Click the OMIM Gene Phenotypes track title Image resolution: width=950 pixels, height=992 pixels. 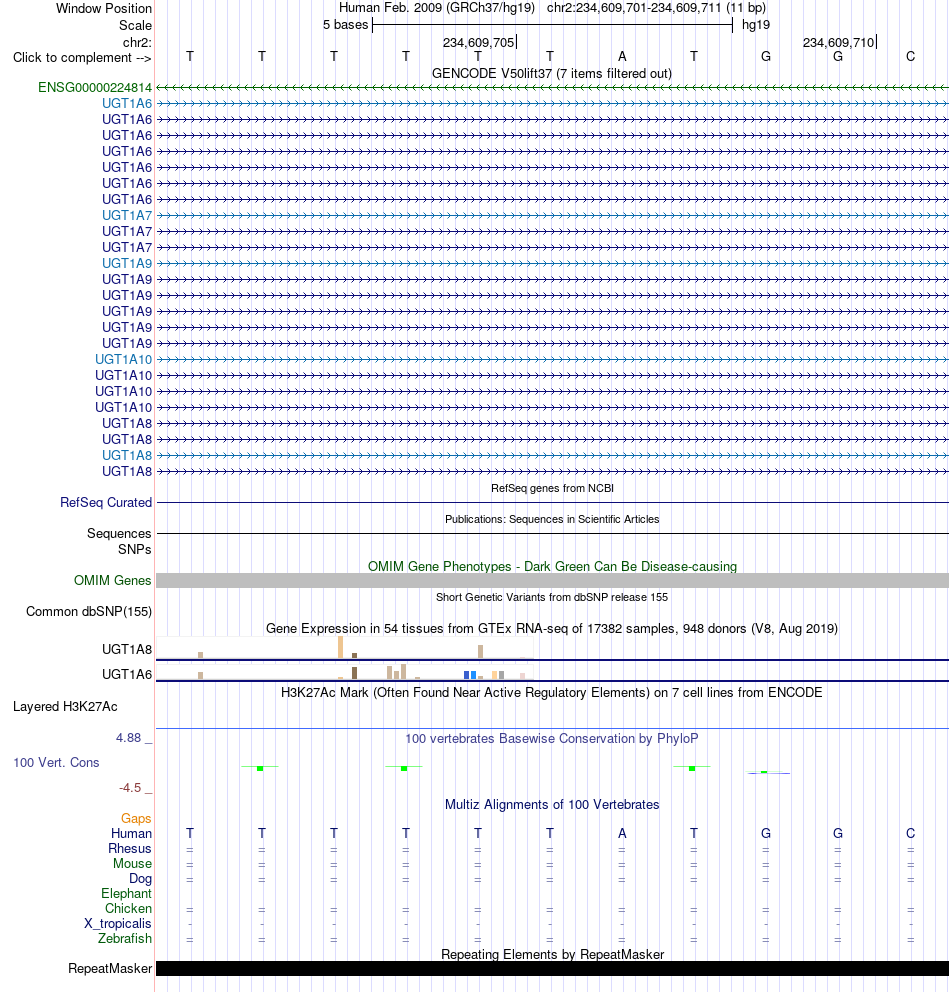[552, 566]
